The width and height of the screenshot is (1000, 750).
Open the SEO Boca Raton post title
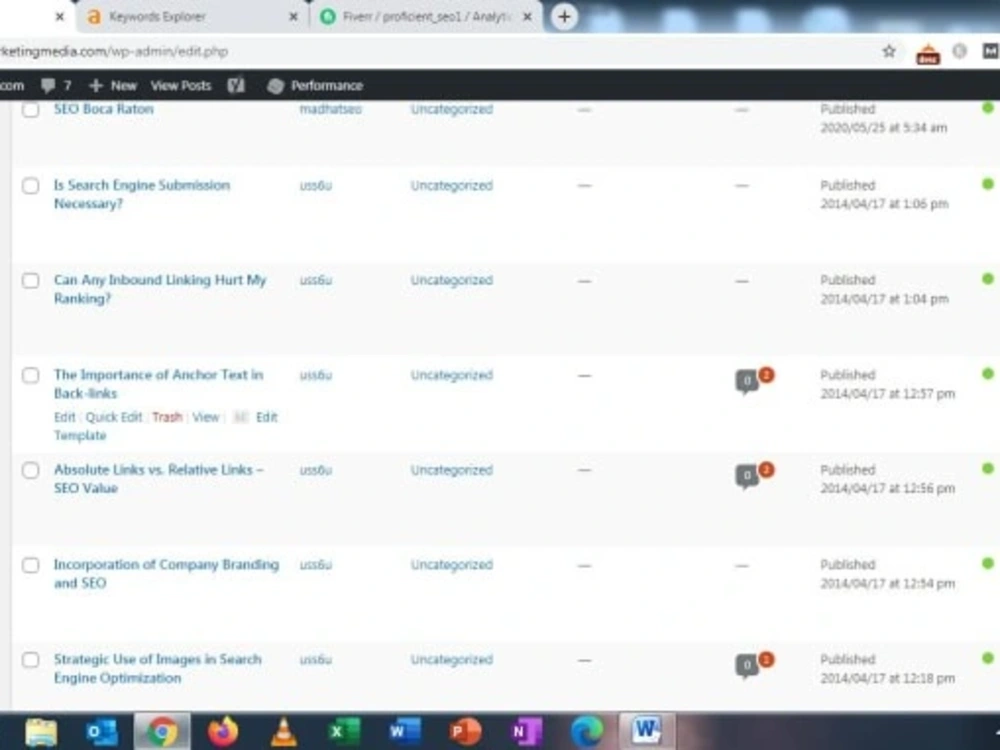pyautogui.click(x=103, y=109)
